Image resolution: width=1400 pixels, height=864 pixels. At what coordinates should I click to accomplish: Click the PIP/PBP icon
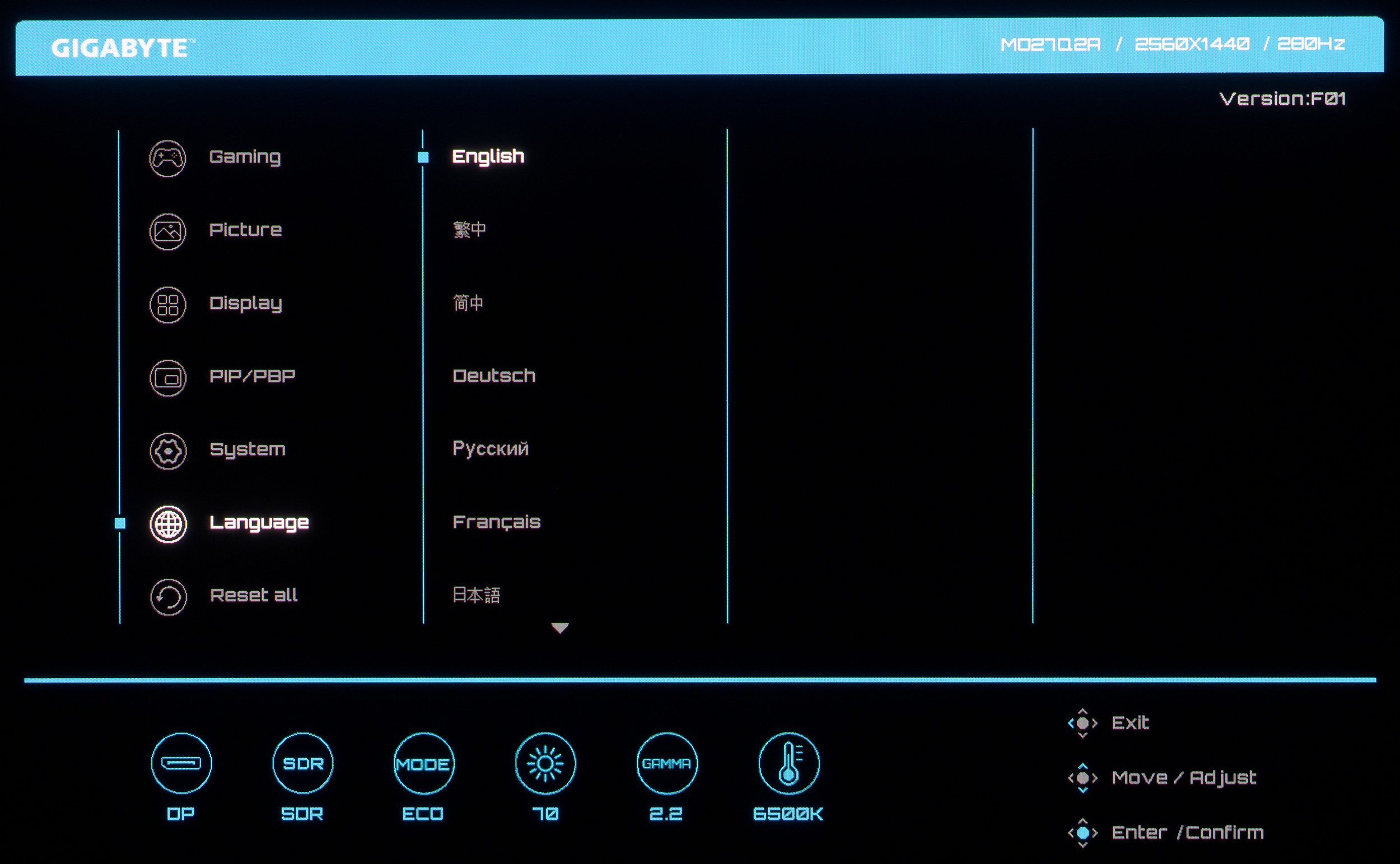click(167, 378)
